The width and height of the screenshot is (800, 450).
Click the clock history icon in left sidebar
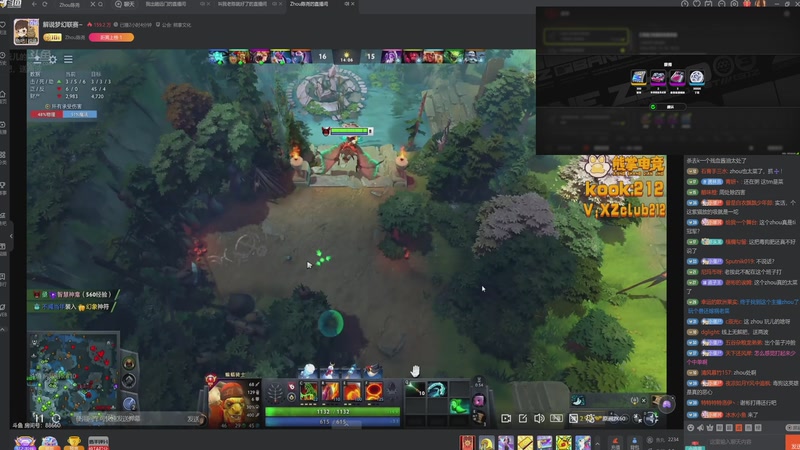(x=3, y=55)
